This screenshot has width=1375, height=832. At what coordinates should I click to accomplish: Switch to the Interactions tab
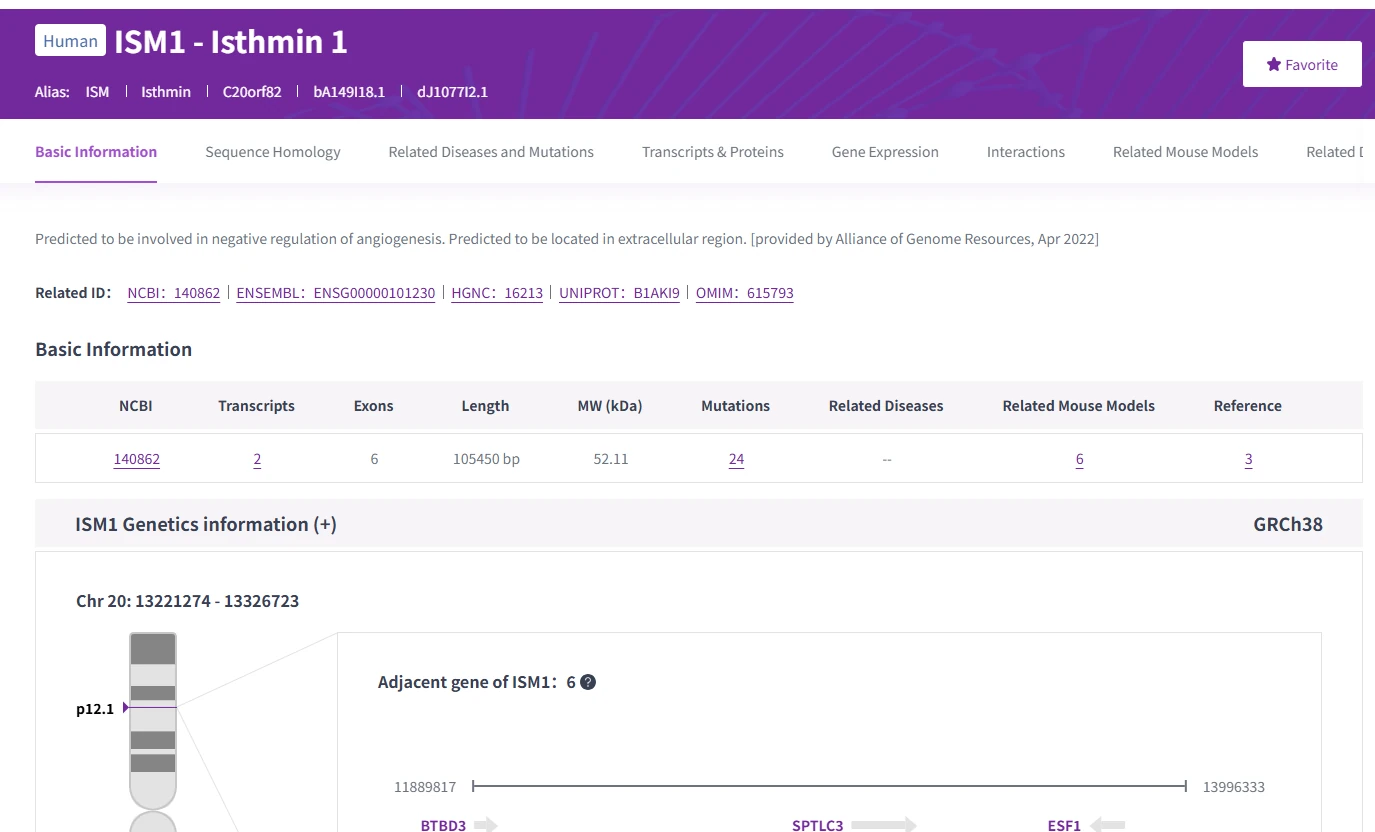tap(1025, 152)
